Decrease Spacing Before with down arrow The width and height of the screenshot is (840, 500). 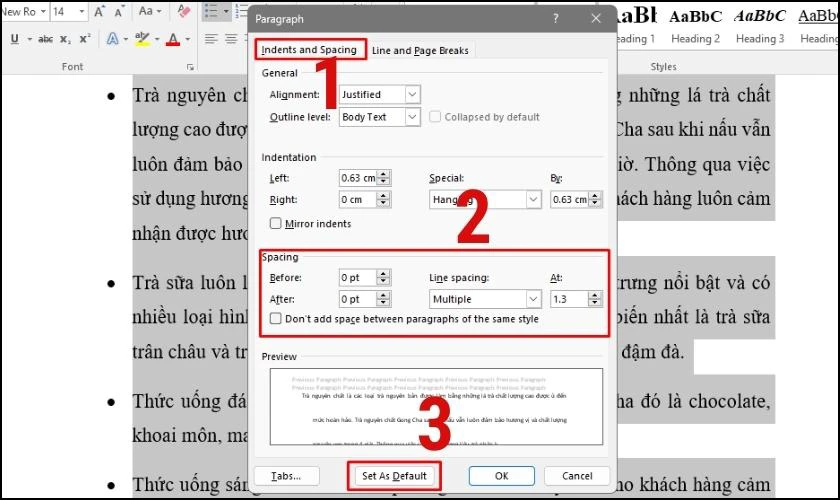(383, 281)
